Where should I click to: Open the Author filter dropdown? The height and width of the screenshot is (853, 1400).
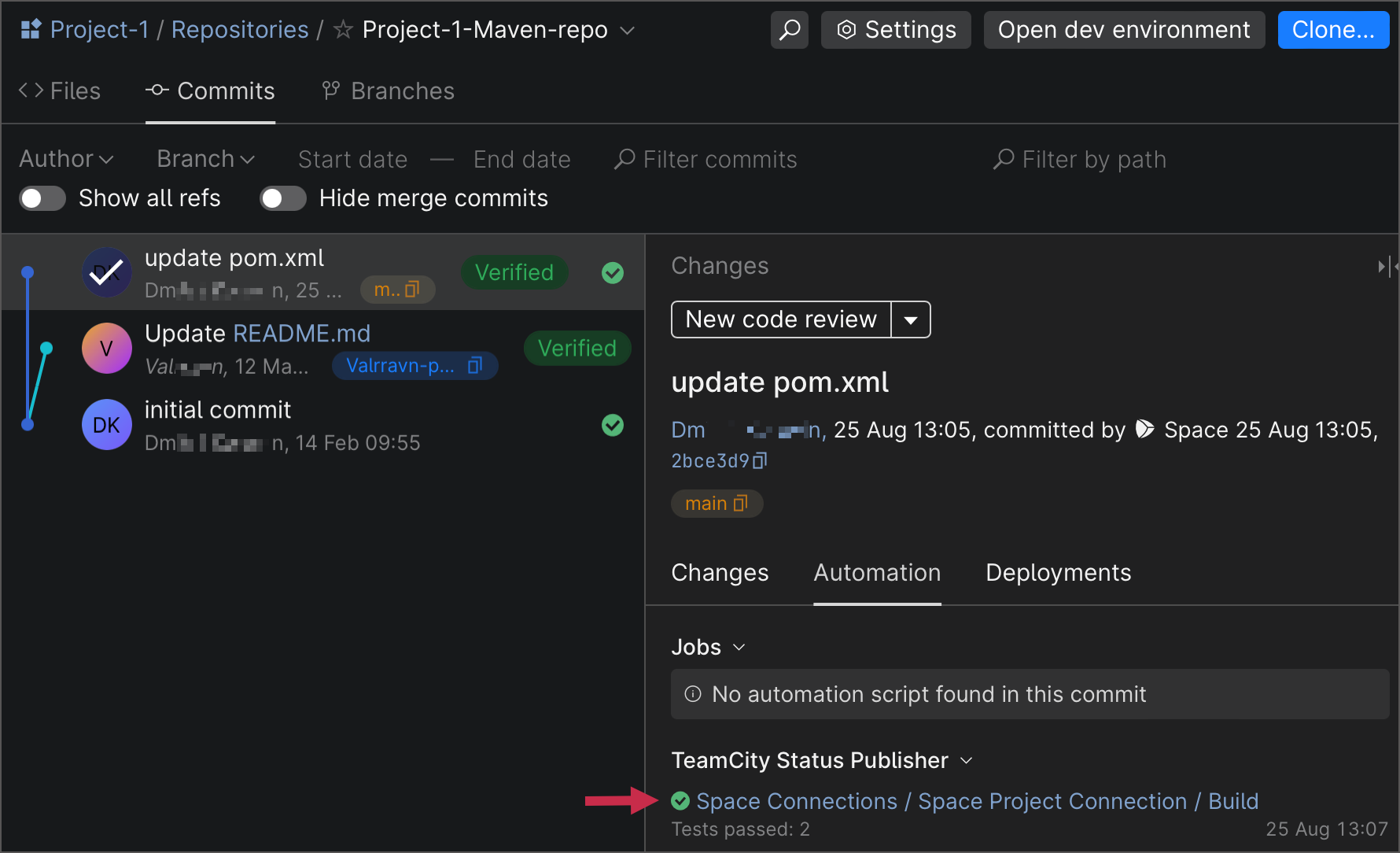click(x=66, y=159)
